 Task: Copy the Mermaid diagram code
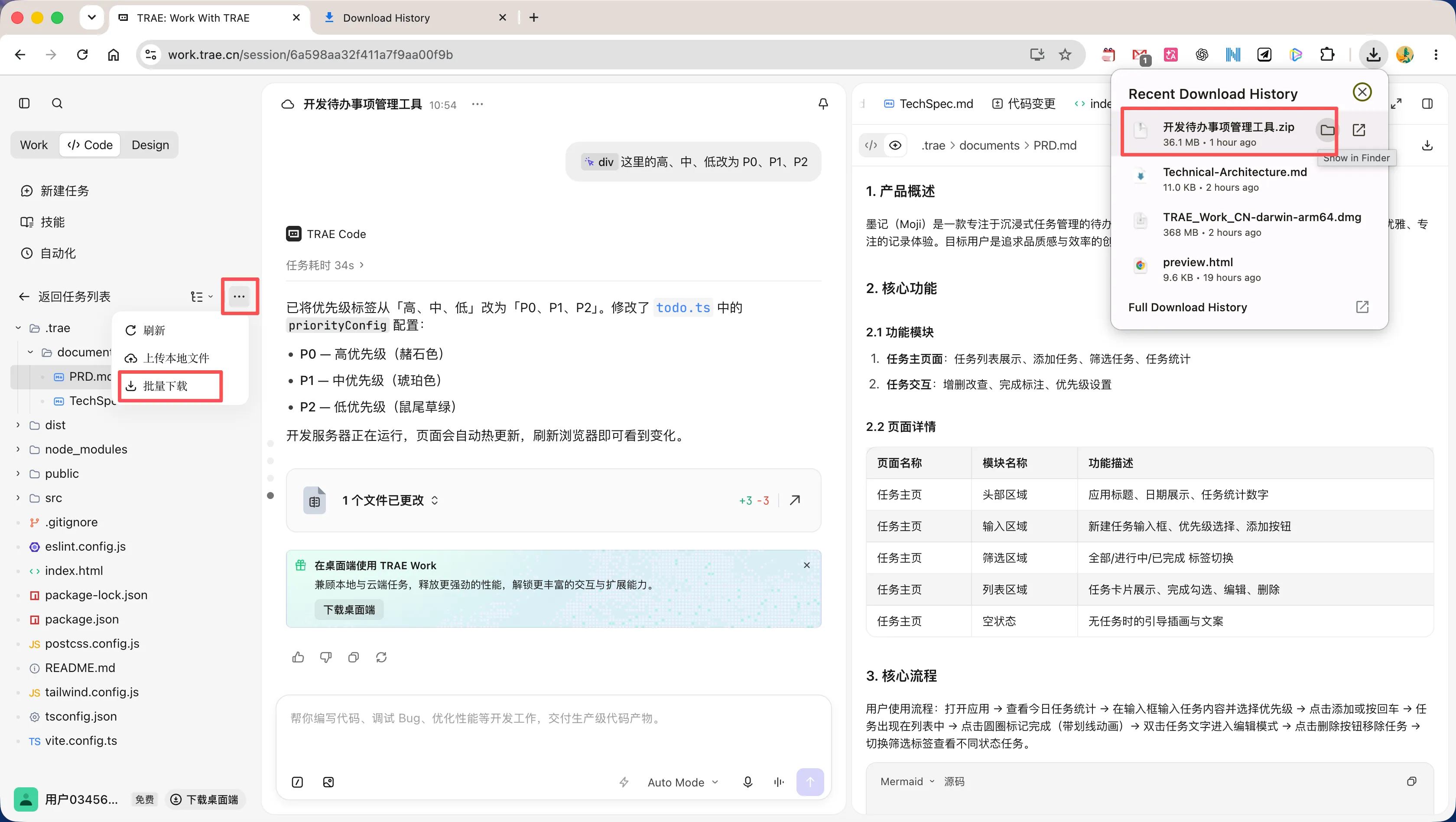coord(1411,781)
